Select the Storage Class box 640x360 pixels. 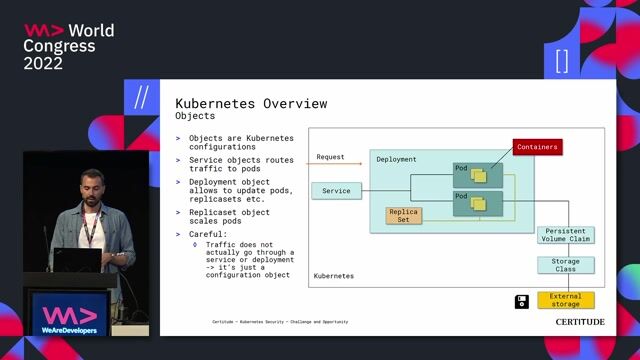pyautogui.click(x=566, y=265)
